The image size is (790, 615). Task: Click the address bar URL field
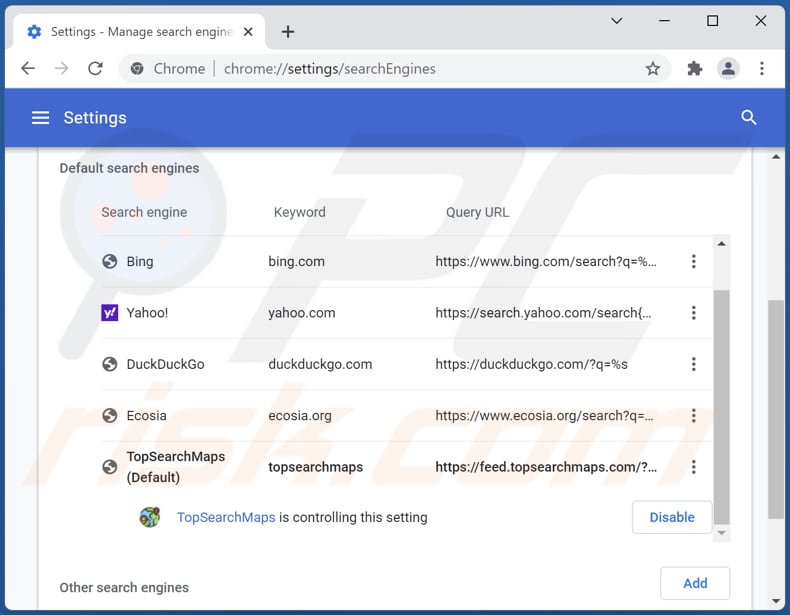tap(400, 69)
